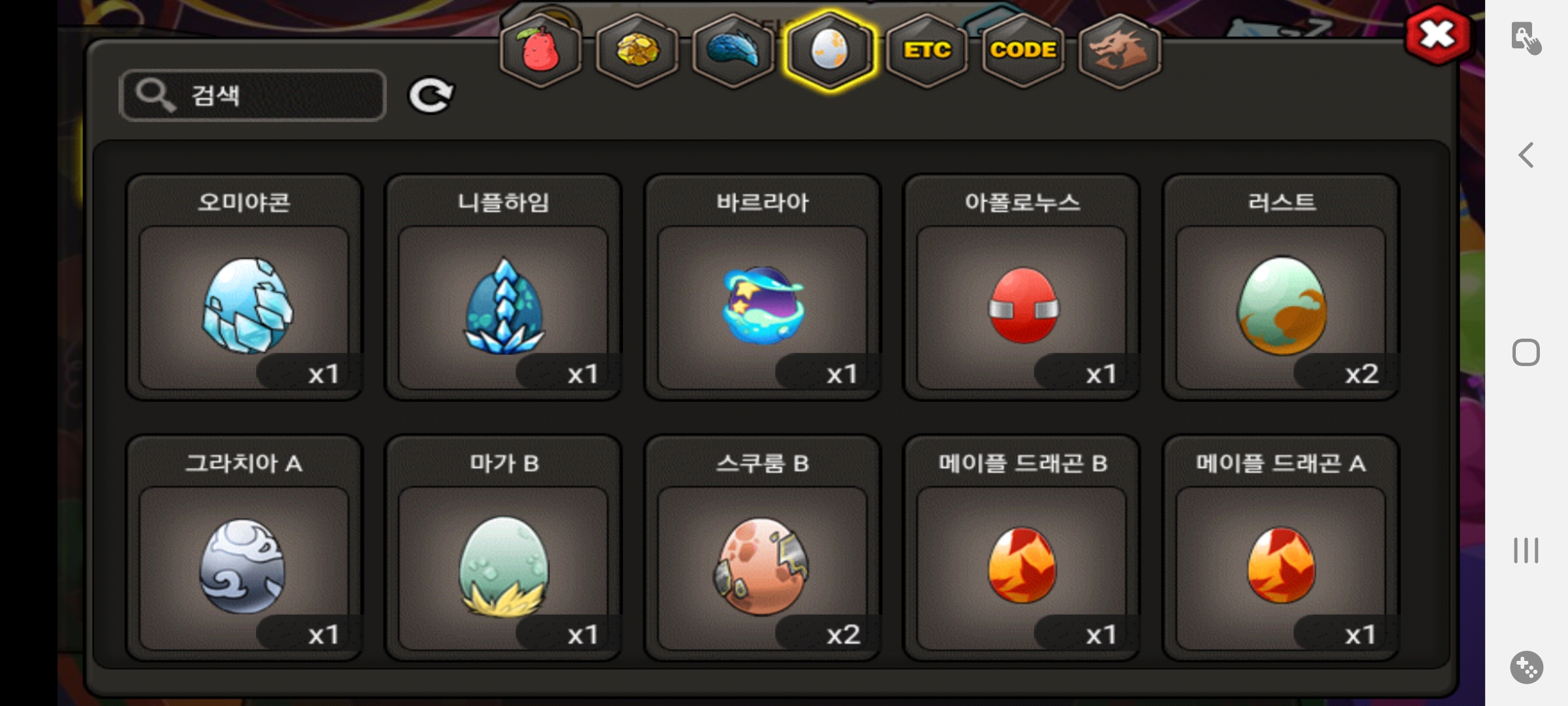Image resolution: width=1568 pixels, height=706 pixels.
Task: Switch to the CODE tab
Action: coord(1022,50)
